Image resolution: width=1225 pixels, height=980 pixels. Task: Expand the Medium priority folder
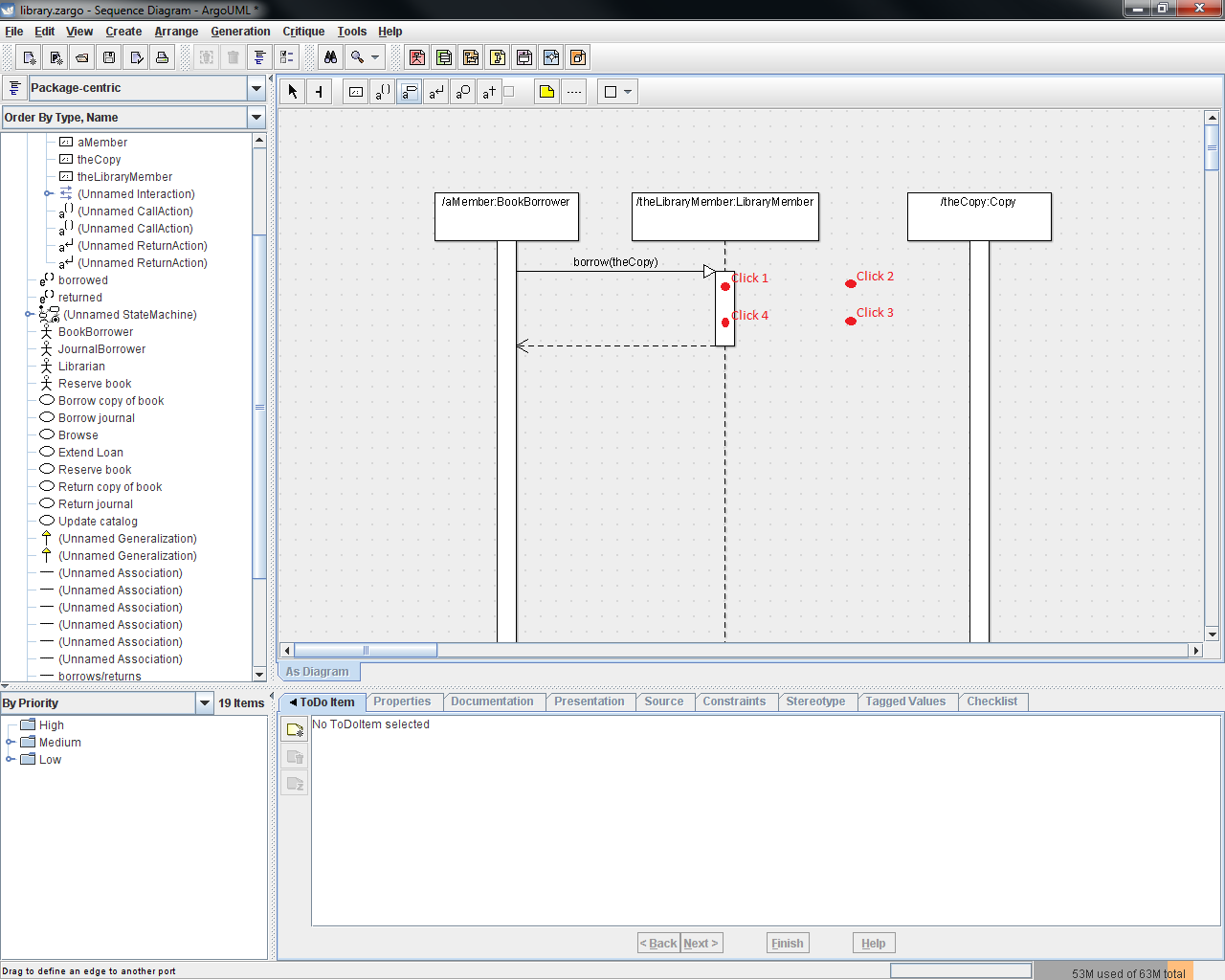[x=11, y=743]
